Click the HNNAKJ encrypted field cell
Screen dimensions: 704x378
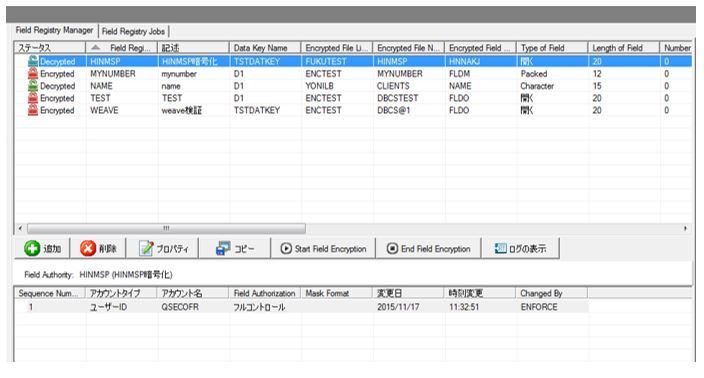(464, 62)
